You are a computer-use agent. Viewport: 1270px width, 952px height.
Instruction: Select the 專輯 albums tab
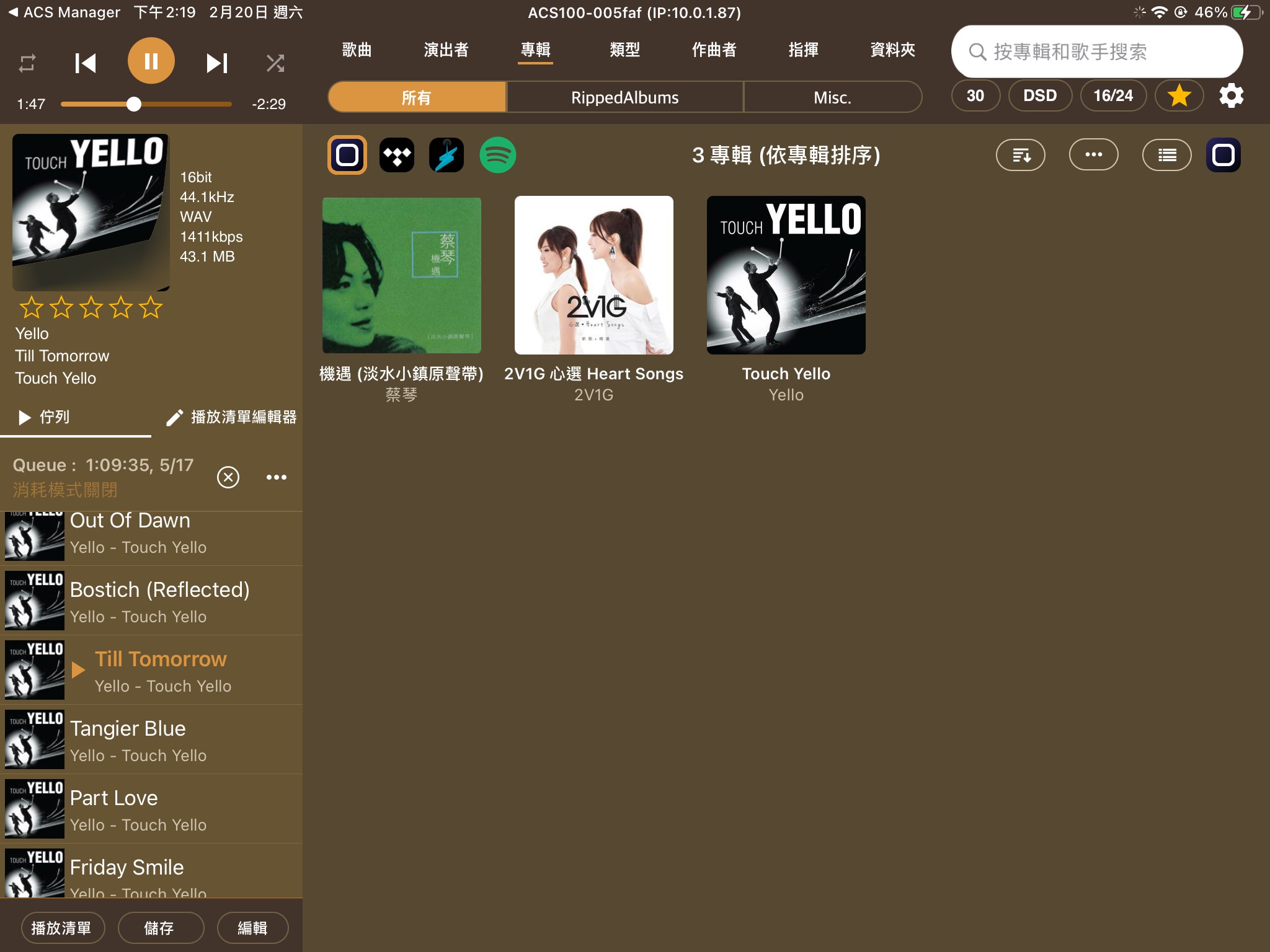point(535,50)
